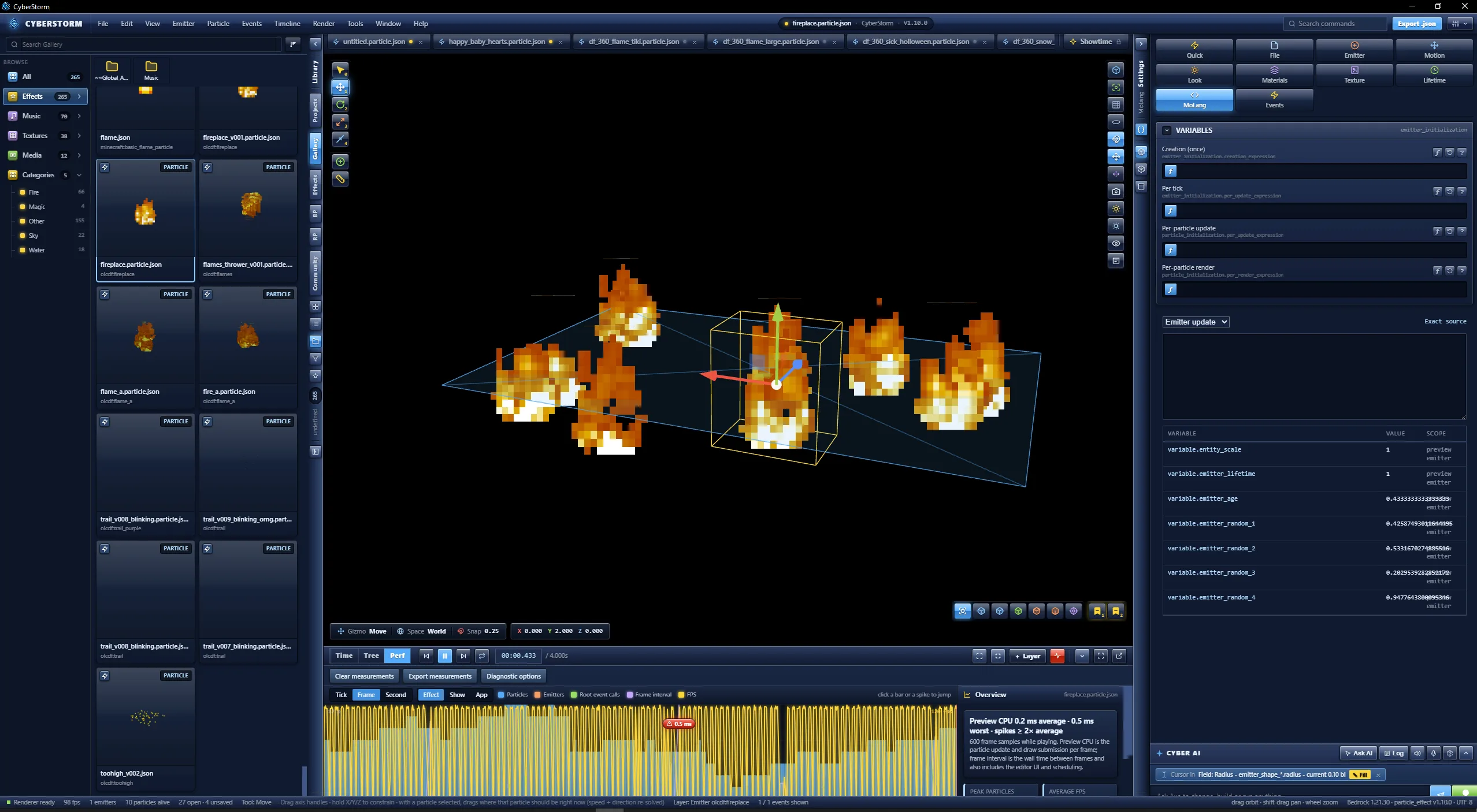
Task: Open the Emitter update dropdown
Action: pos(1196,322)
